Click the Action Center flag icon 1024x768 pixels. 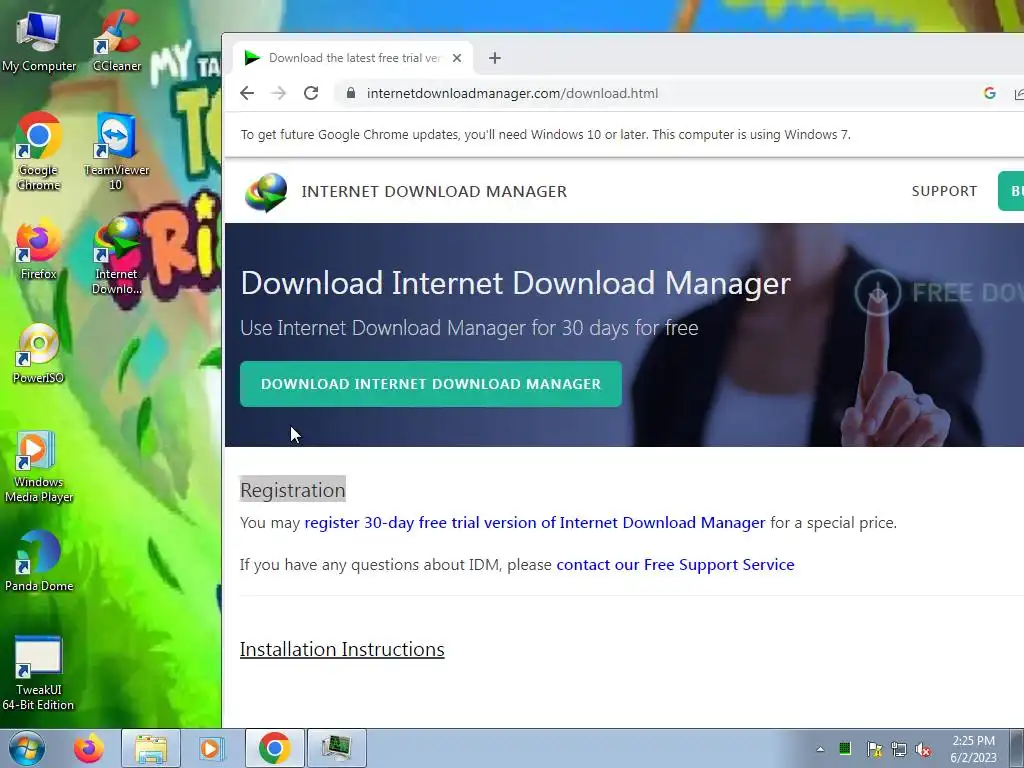874,749
